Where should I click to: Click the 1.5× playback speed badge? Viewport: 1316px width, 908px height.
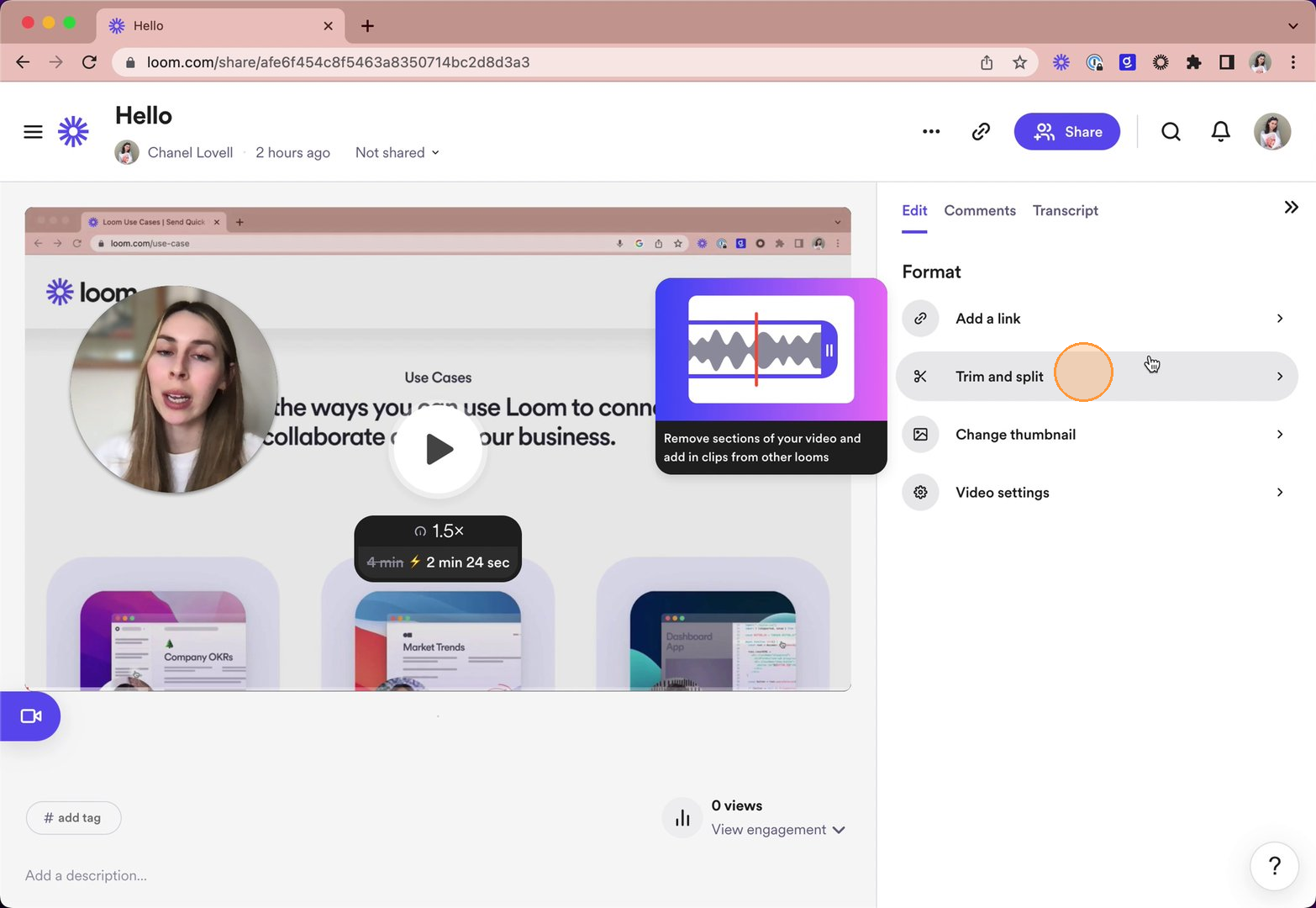coord(440,531)
